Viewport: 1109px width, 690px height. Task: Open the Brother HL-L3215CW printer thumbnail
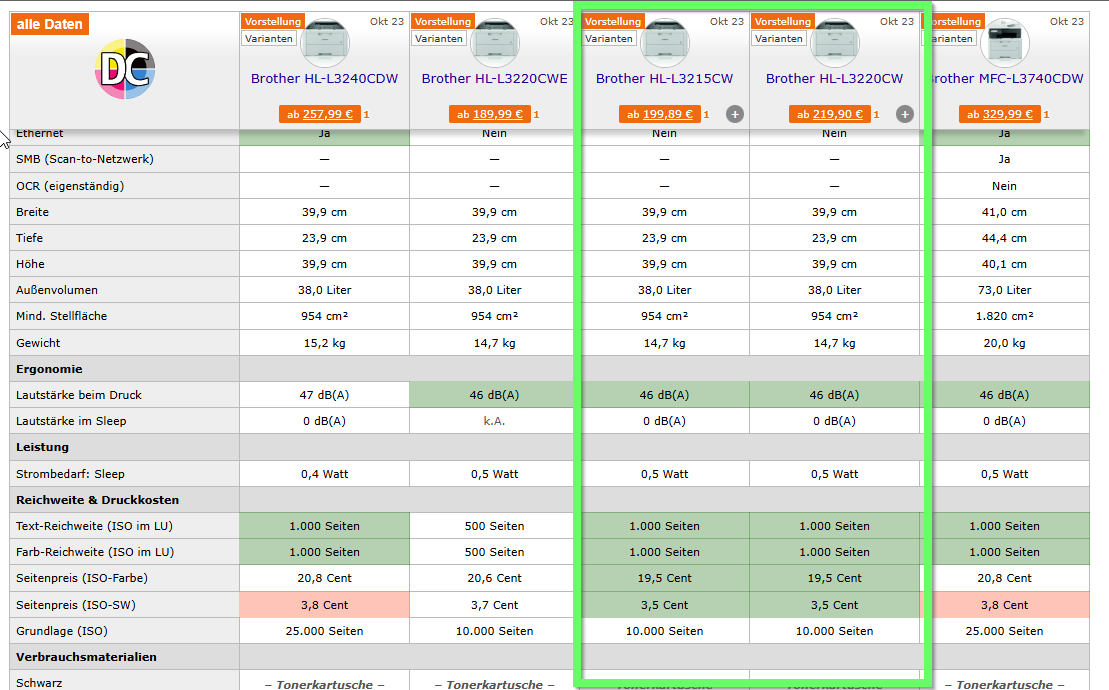click(665, 43)
